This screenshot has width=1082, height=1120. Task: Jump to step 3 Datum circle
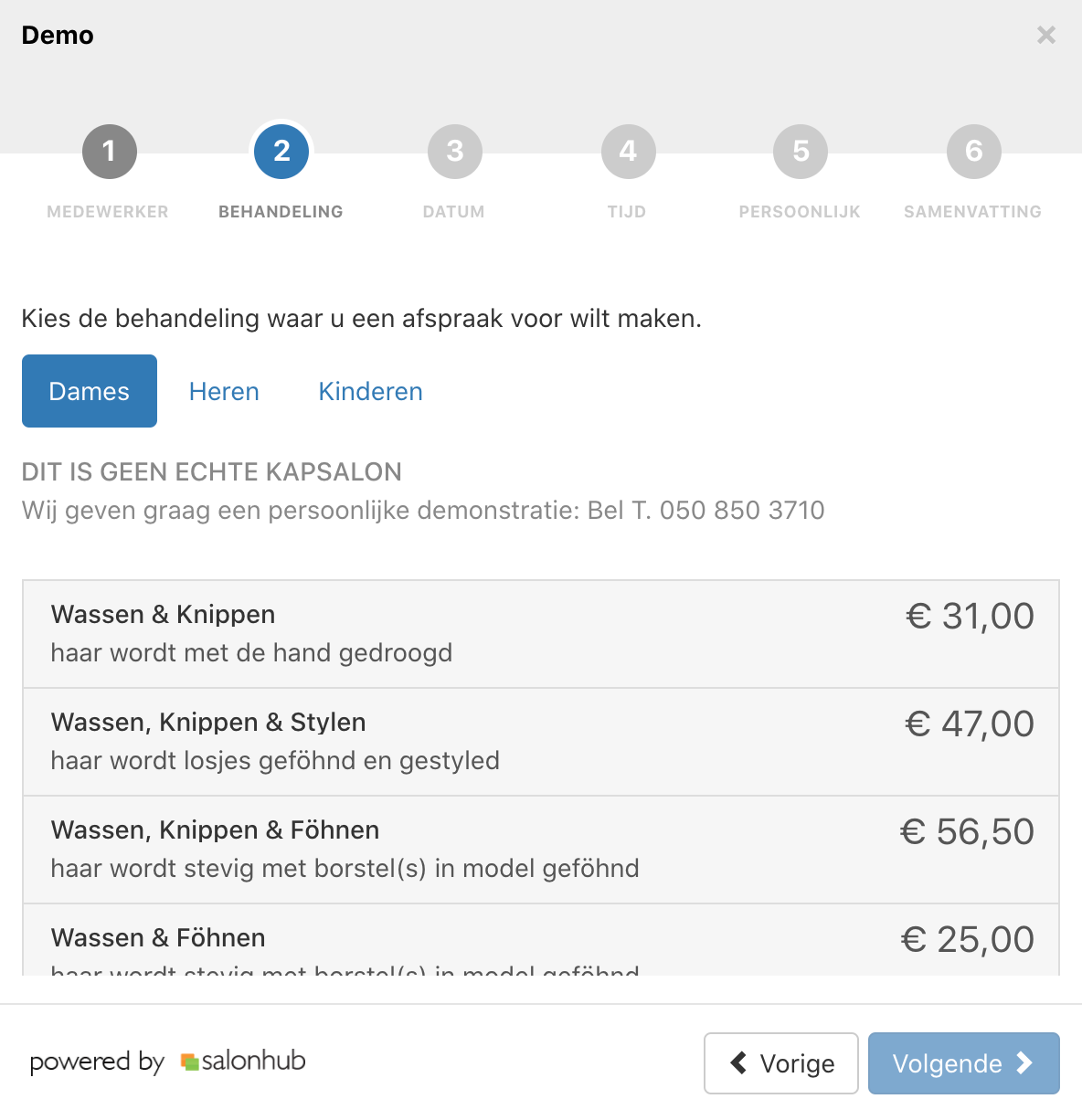point(455,152)
